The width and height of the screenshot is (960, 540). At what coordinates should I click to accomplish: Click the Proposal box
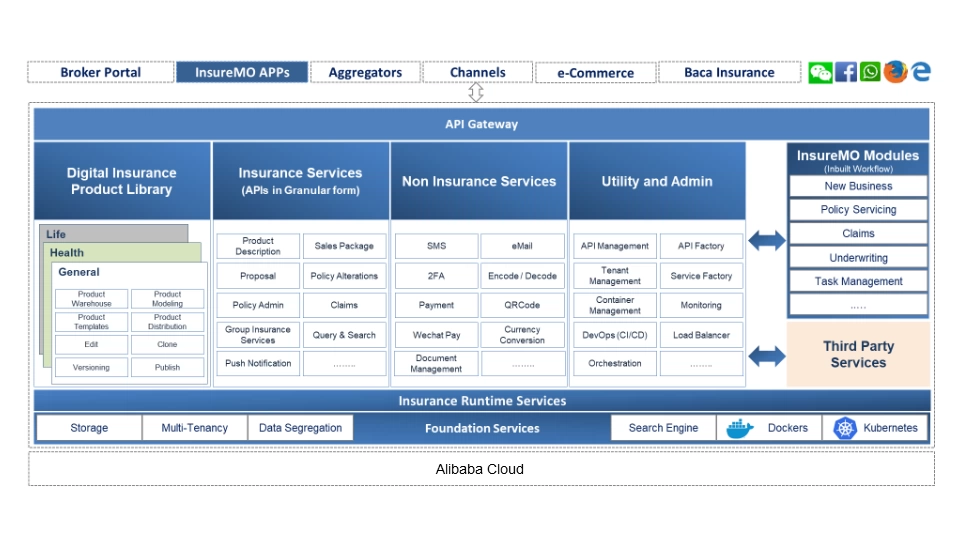(258, 276)
